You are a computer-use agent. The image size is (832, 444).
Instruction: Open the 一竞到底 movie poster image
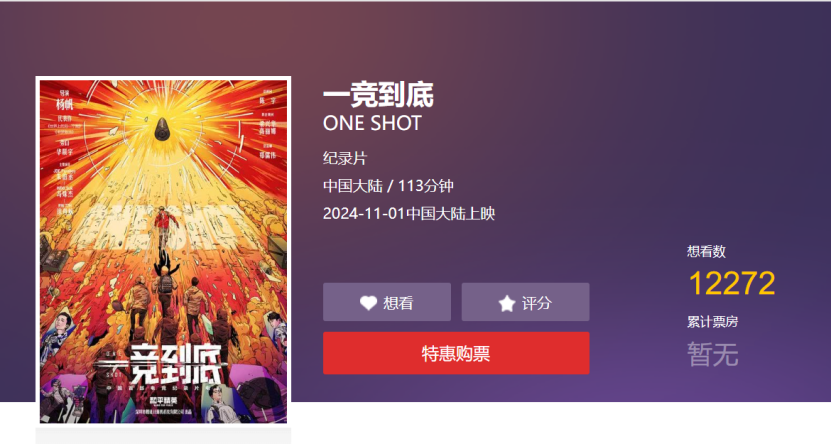163,251
